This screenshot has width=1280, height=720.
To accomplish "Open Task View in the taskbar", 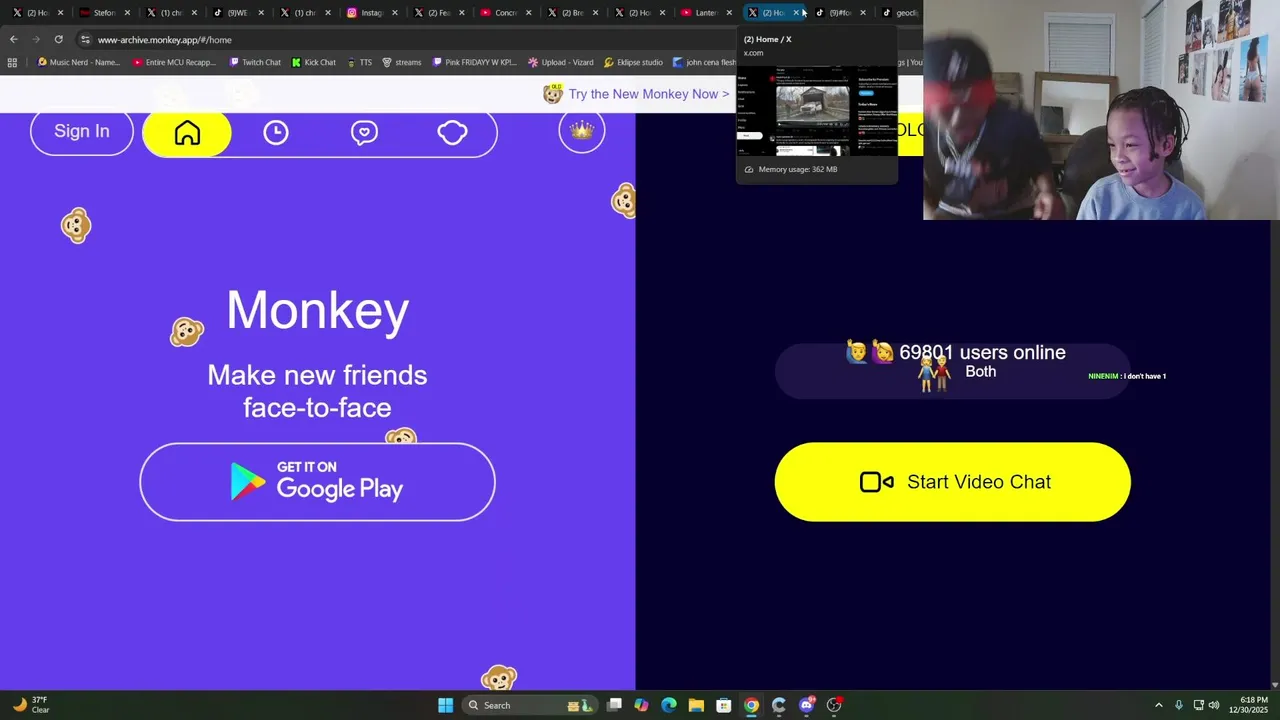I will (614, 705).
